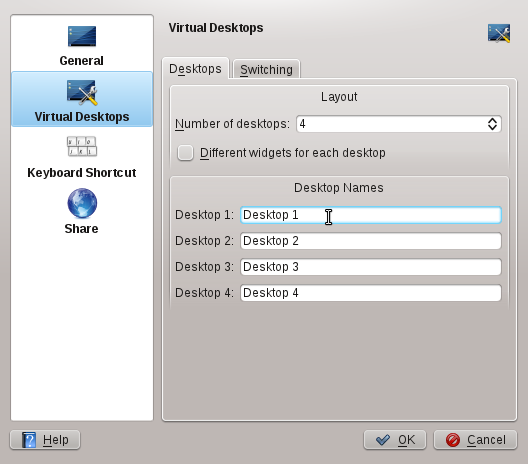Click the Desktop 4 name field
The height and width of the screenshot is (464, 528).
coord(371,293)
